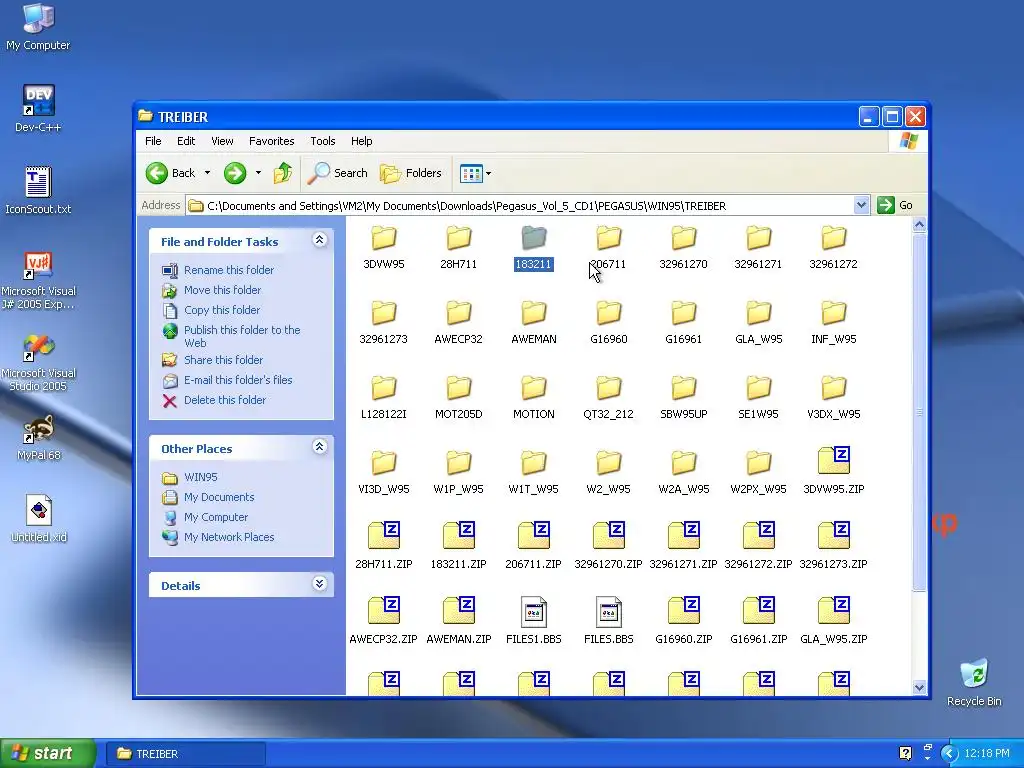Select the MOTION folder icon
This screenshot has height=768, width=1024.
click(x=534, y=388)
